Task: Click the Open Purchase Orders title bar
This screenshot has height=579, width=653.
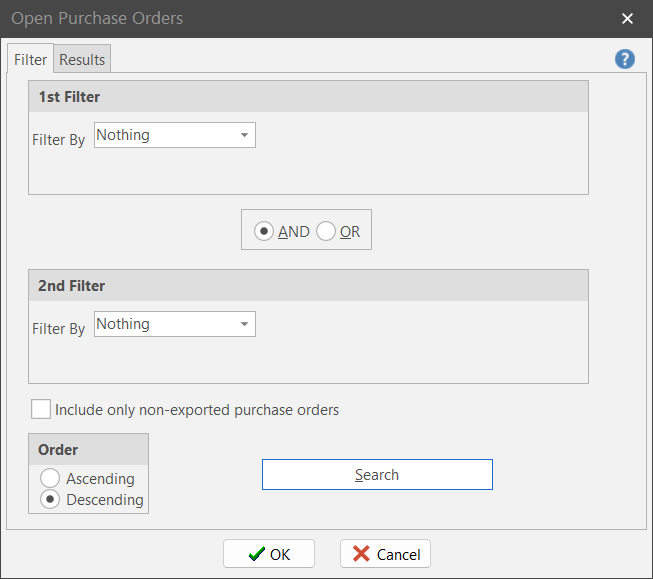Action: pyautogui.click(x=300, y=19)
